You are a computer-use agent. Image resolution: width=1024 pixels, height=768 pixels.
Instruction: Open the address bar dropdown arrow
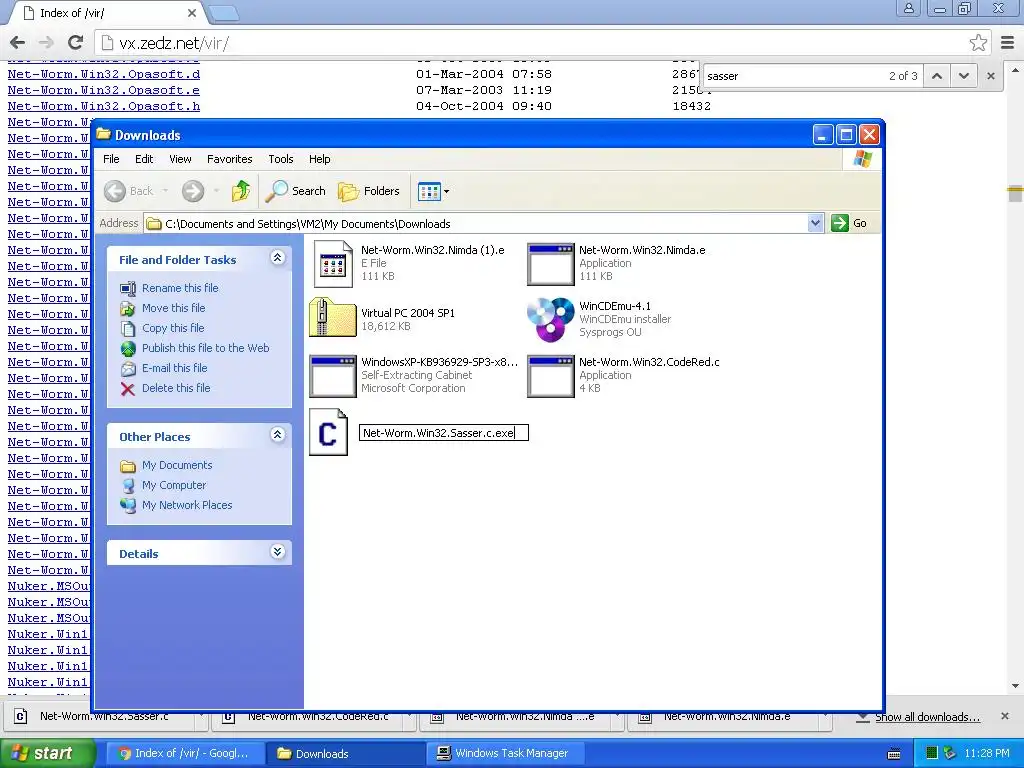(815, 223)
